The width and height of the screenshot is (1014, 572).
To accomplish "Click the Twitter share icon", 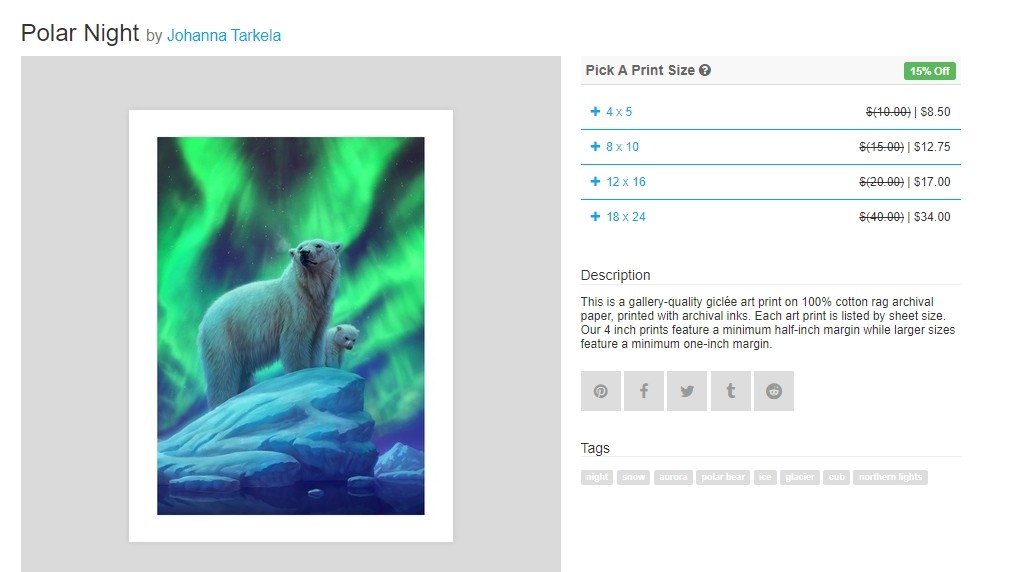I will tap(687, 391).
